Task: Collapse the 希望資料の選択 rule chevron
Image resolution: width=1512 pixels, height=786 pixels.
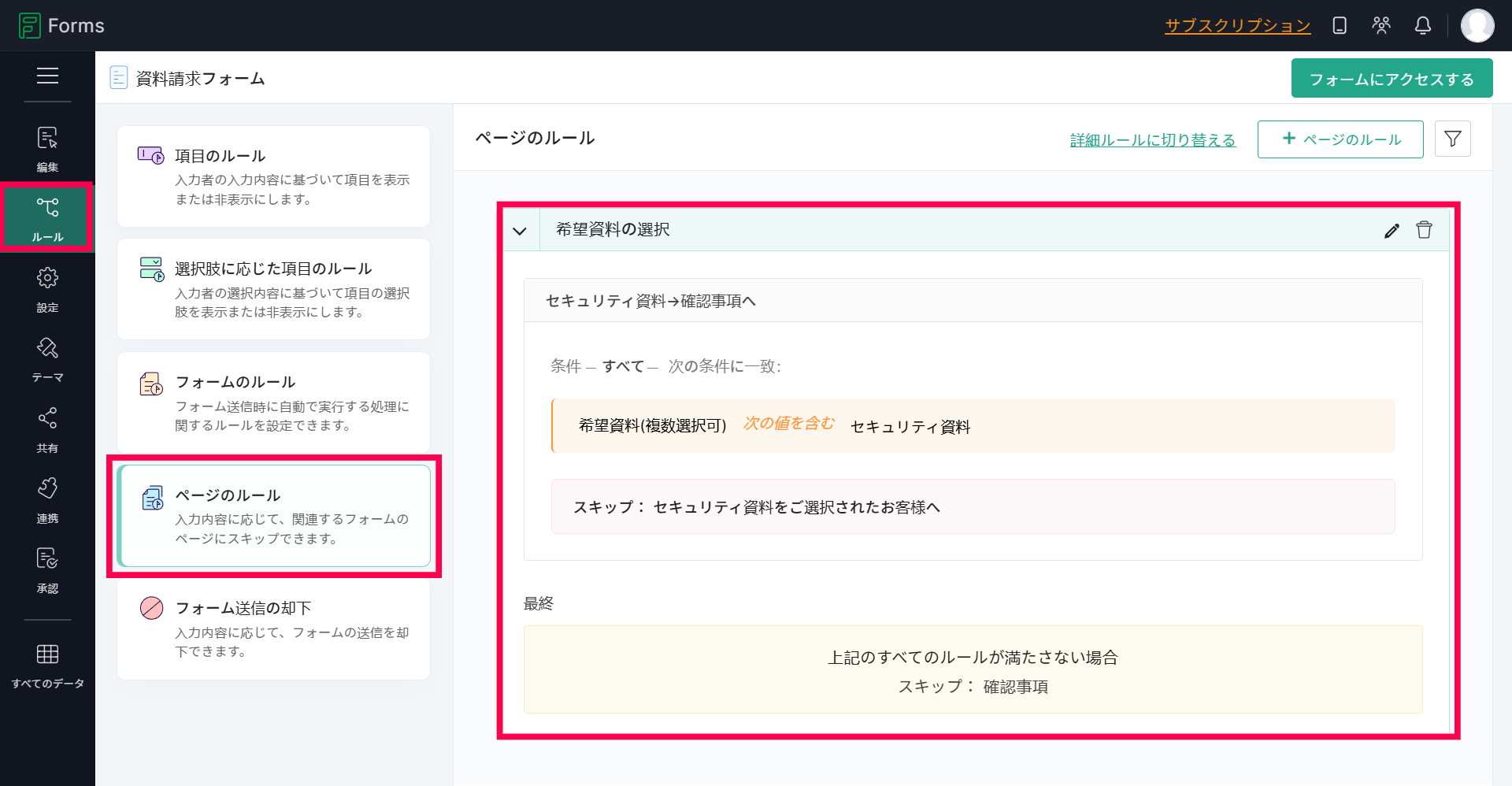Action: click(520, 231)
